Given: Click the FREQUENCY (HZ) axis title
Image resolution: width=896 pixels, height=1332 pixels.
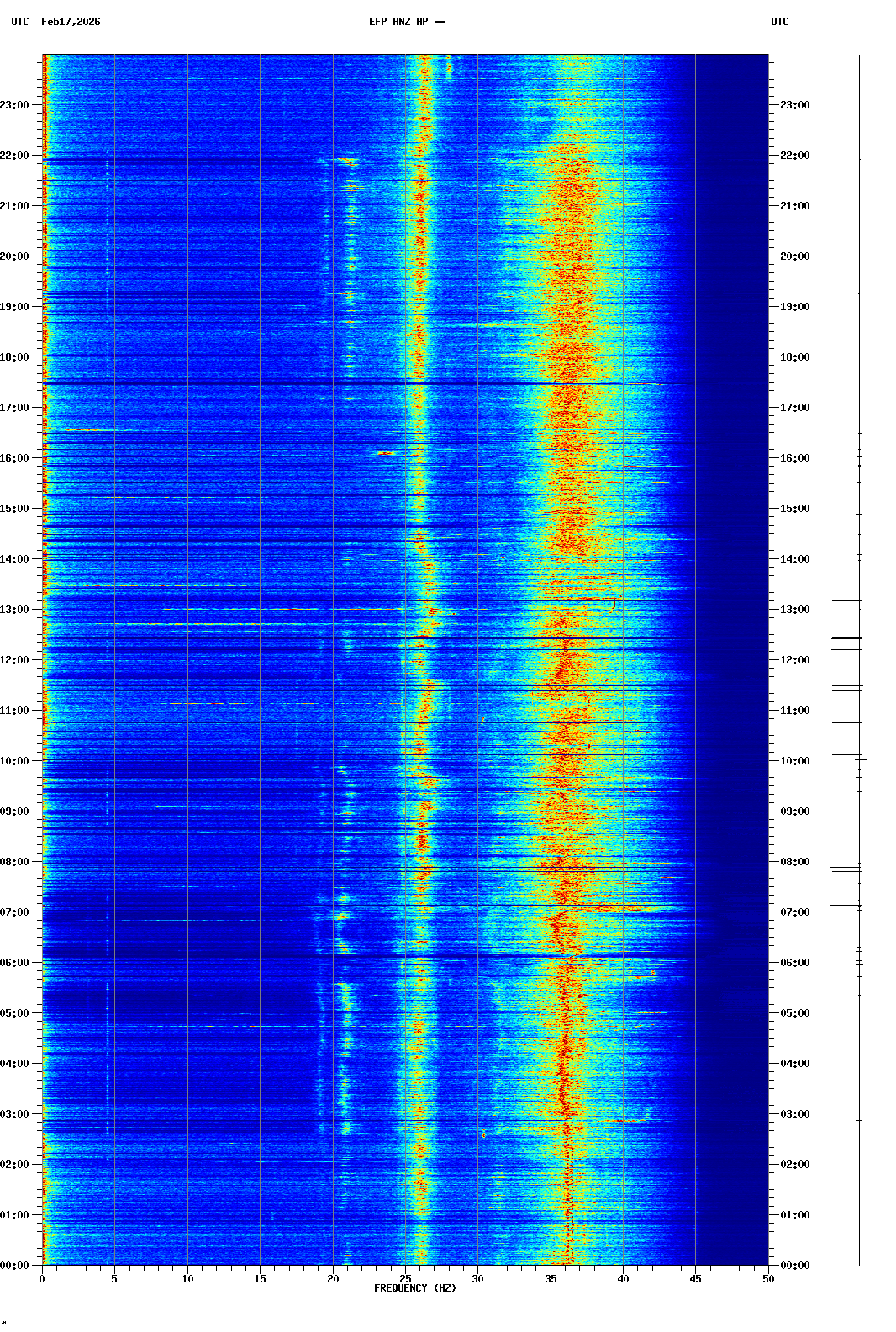Looking at the screenshot, I should (414, 1288).
